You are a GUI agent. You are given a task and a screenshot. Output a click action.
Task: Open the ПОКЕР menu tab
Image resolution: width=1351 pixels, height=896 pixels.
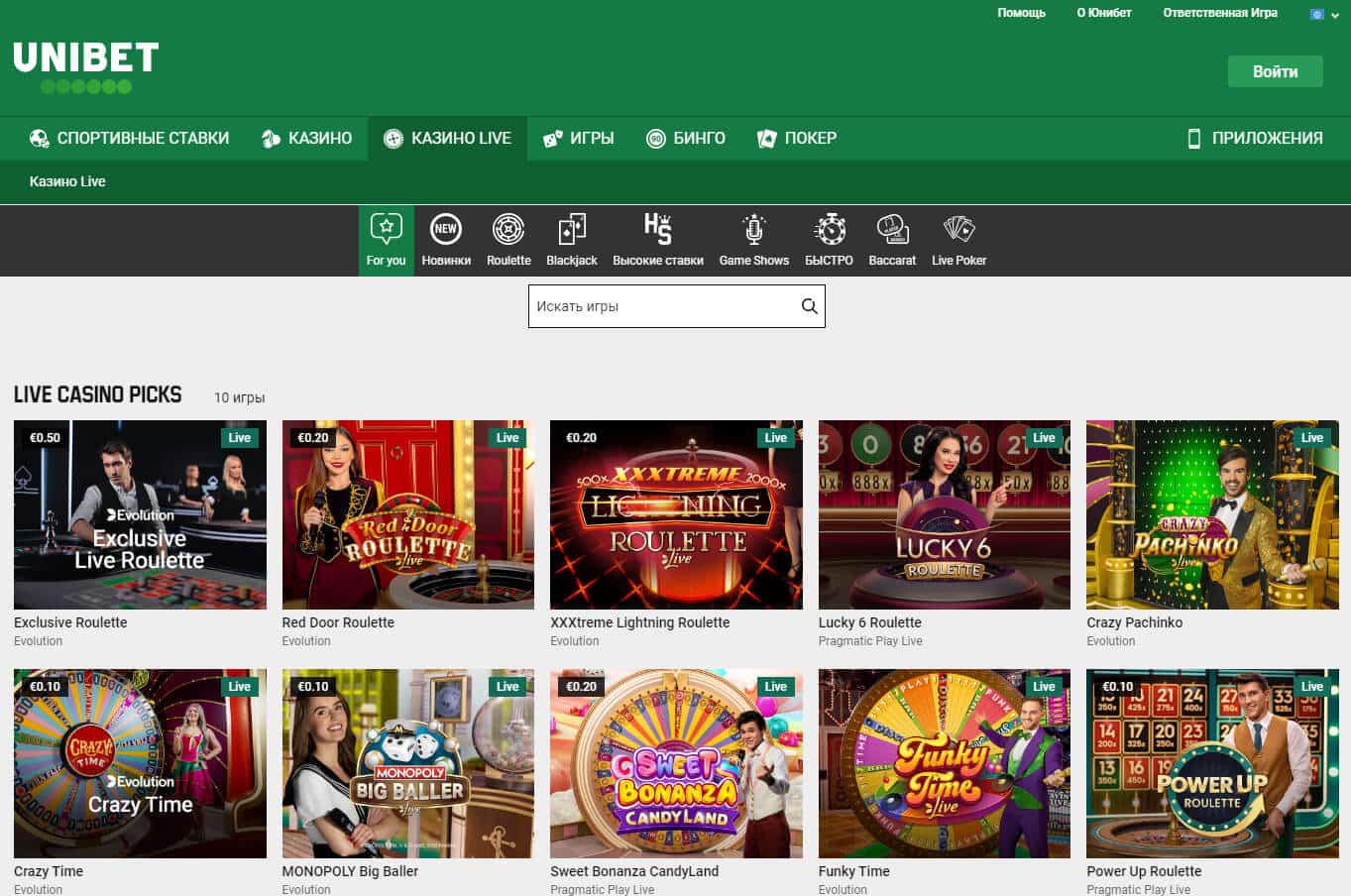(x=797, y=139)
